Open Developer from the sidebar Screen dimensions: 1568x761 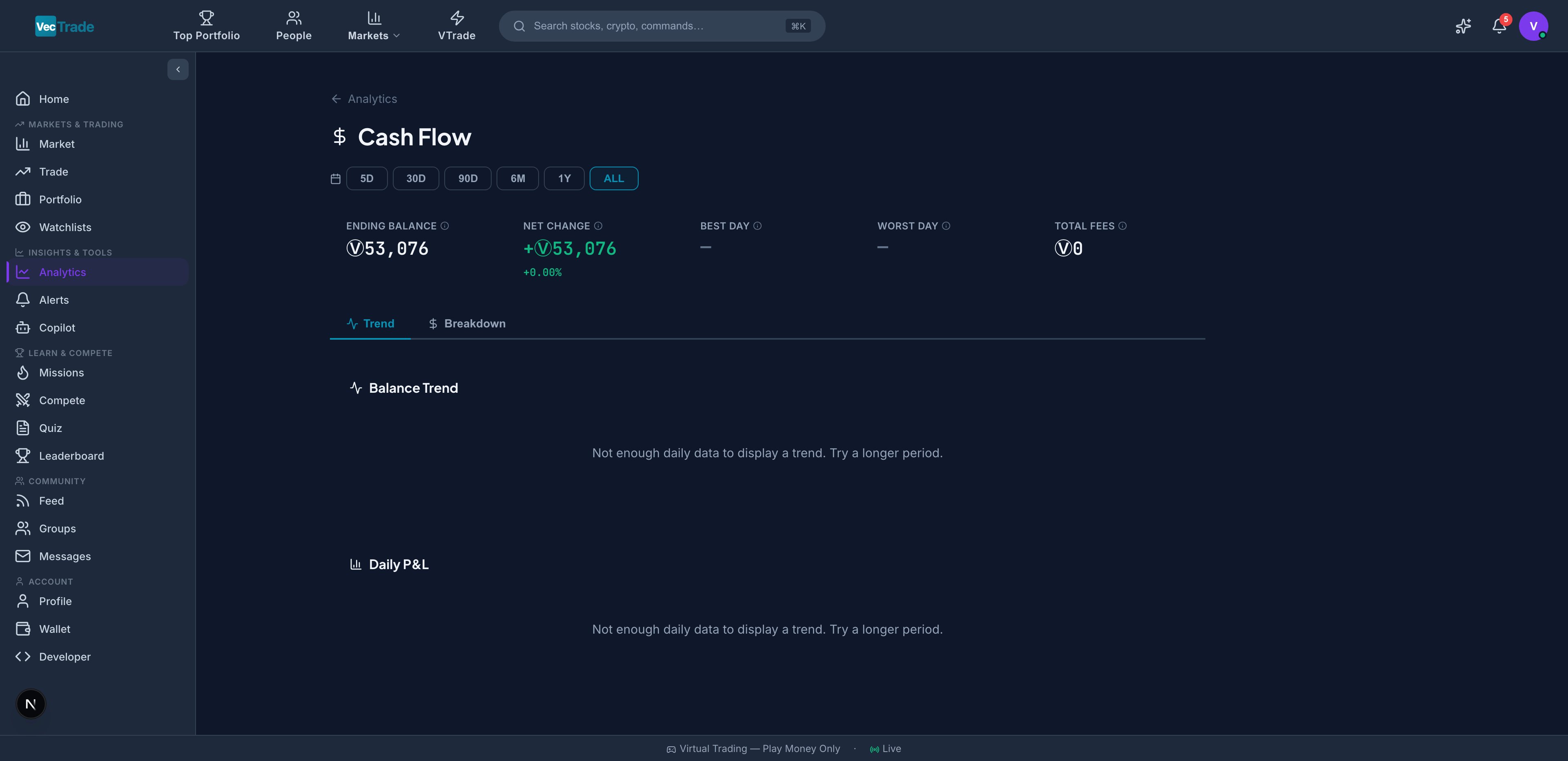(98, 656)
